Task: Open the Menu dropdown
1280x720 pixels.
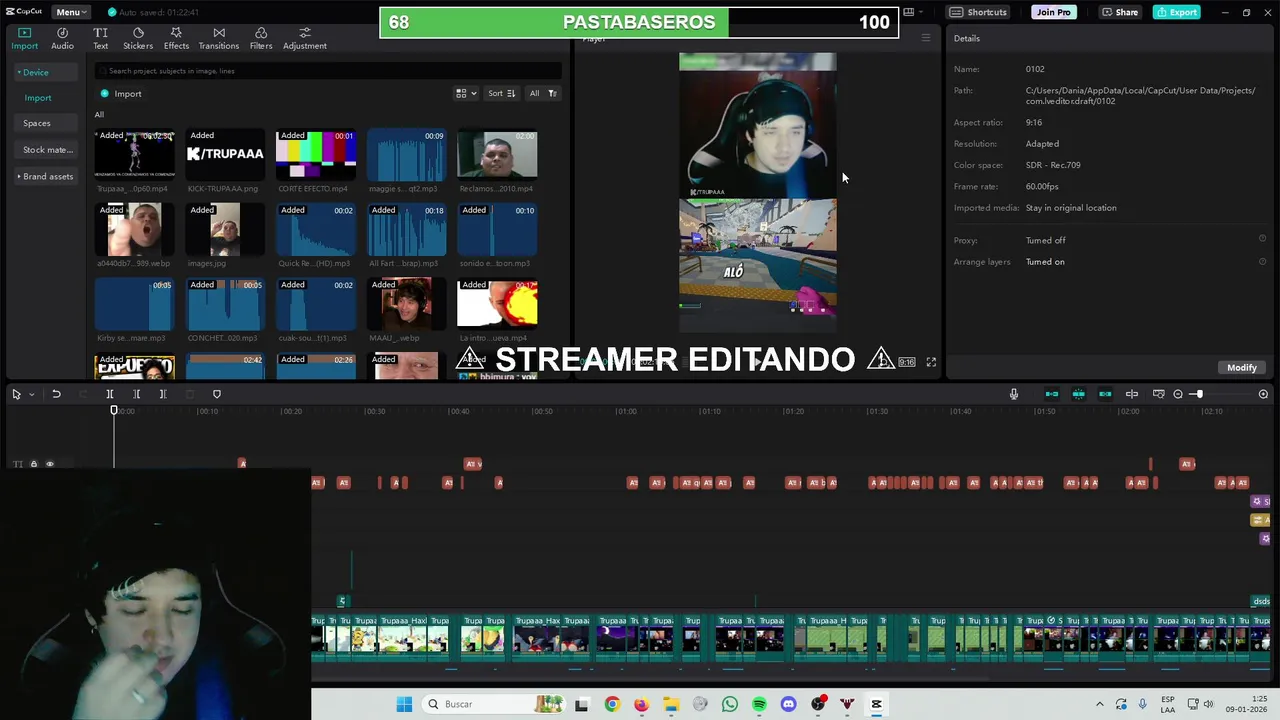Action: [72, 12]
